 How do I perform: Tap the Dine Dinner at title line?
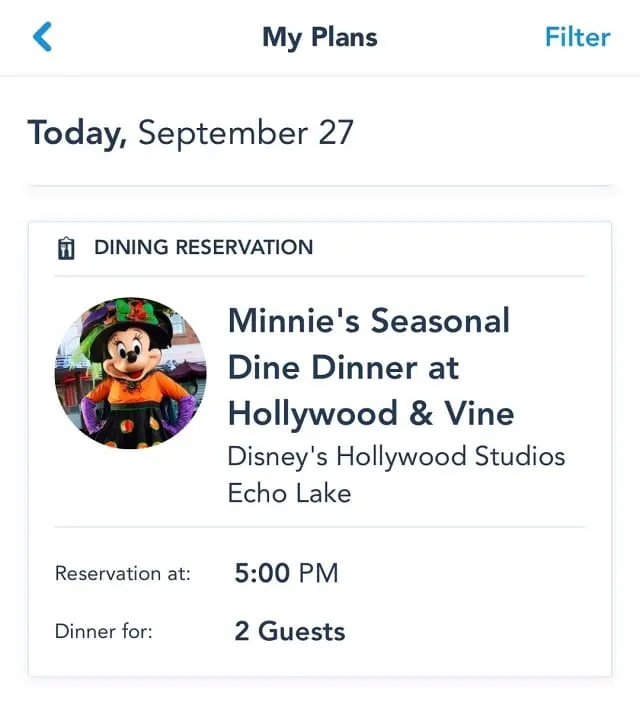[x=343, y=367]
